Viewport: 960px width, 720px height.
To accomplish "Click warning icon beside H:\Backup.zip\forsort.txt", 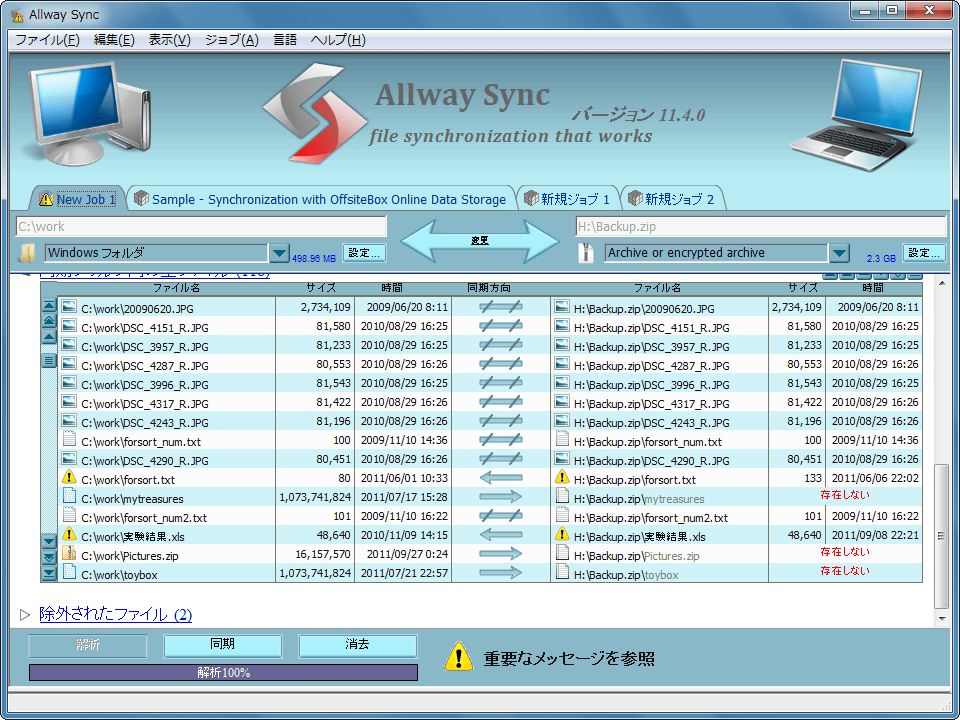I will pyautogui.click(x=561, y=478).
